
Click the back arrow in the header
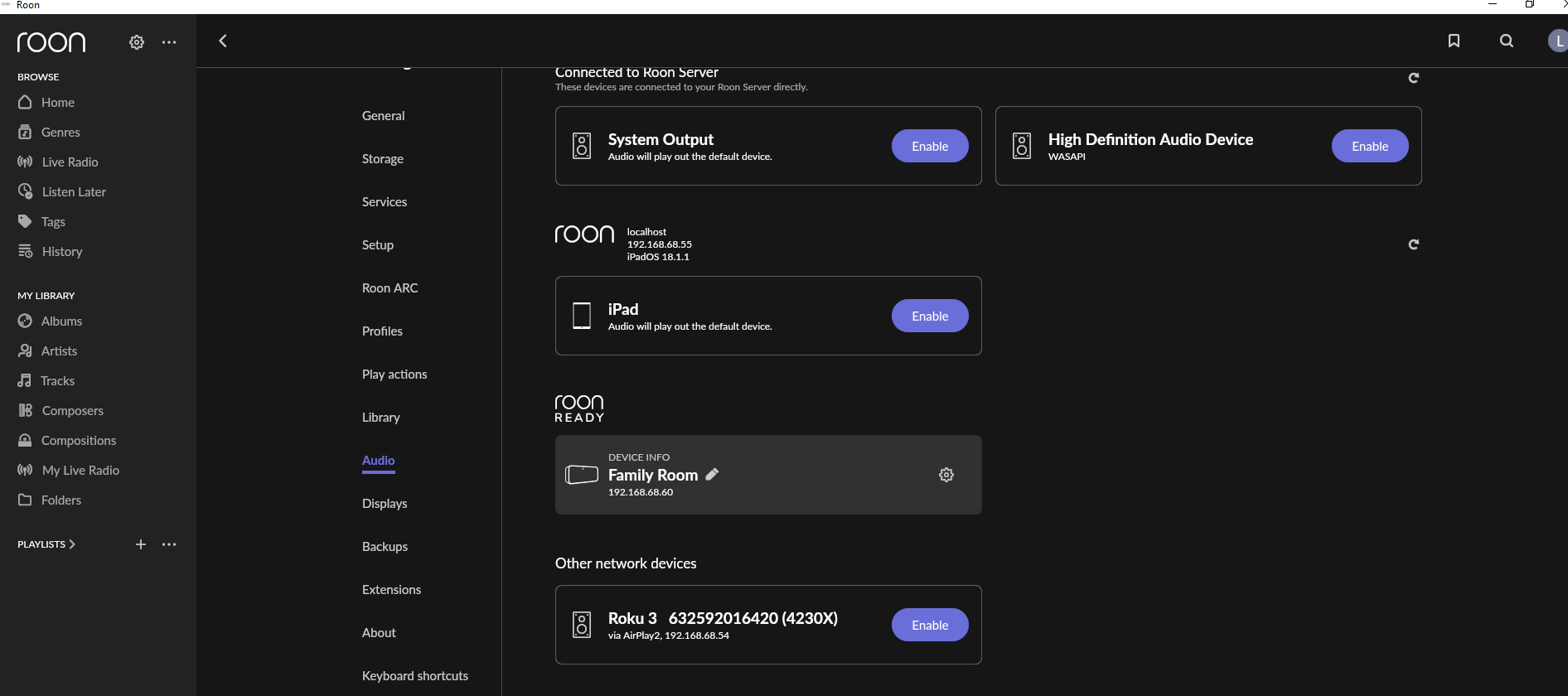click(x=223, y=41)
